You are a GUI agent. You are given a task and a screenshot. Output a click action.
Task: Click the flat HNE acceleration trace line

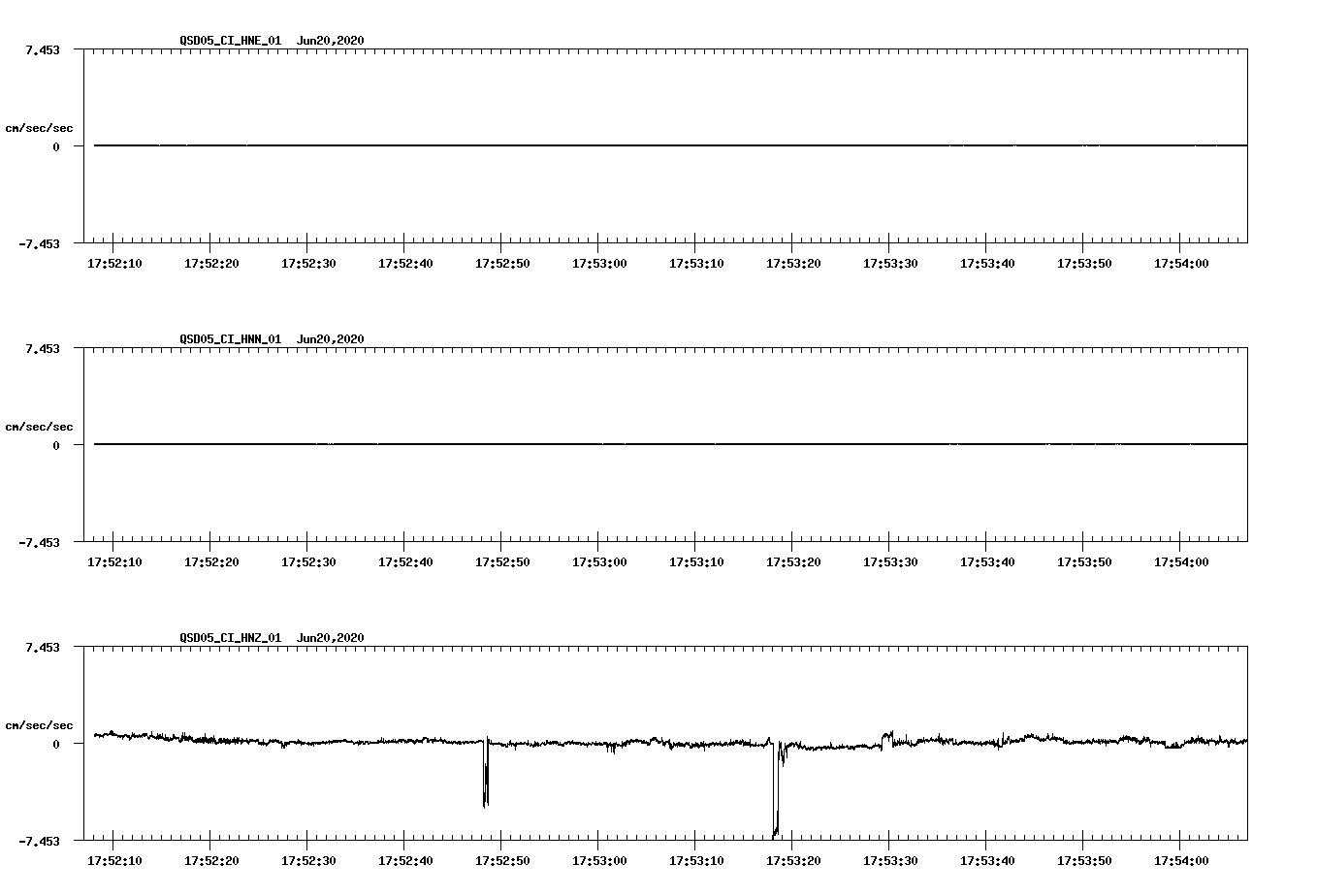(x=670, y=145)
